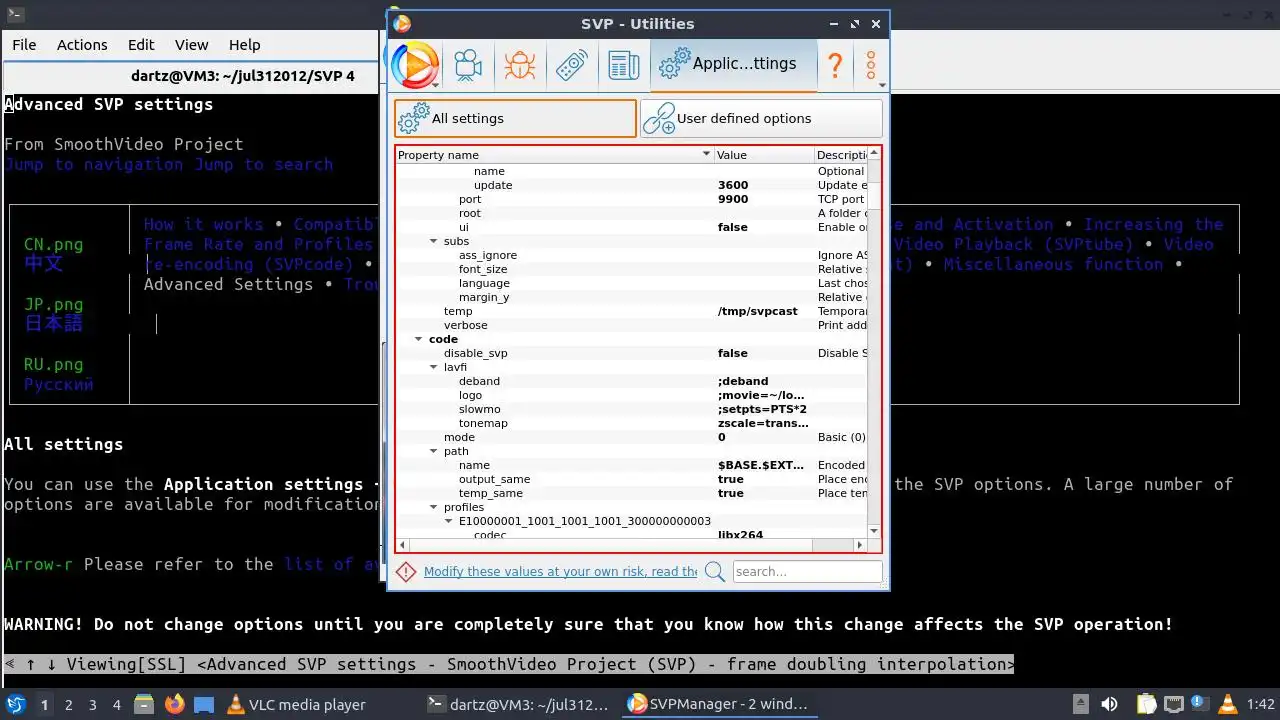Click the vertical scrollbar up arrow

pos(874,154)
